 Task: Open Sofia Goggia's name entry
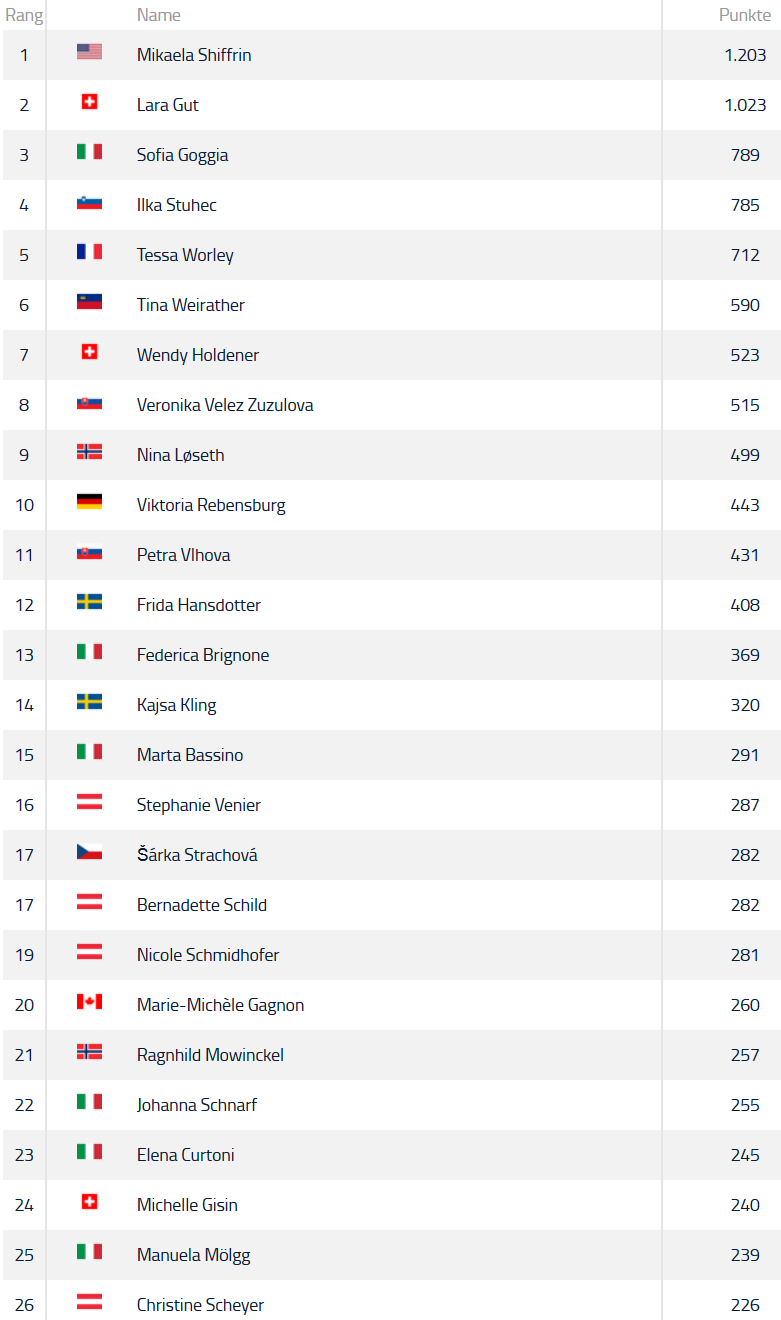[x=182, y=155]
